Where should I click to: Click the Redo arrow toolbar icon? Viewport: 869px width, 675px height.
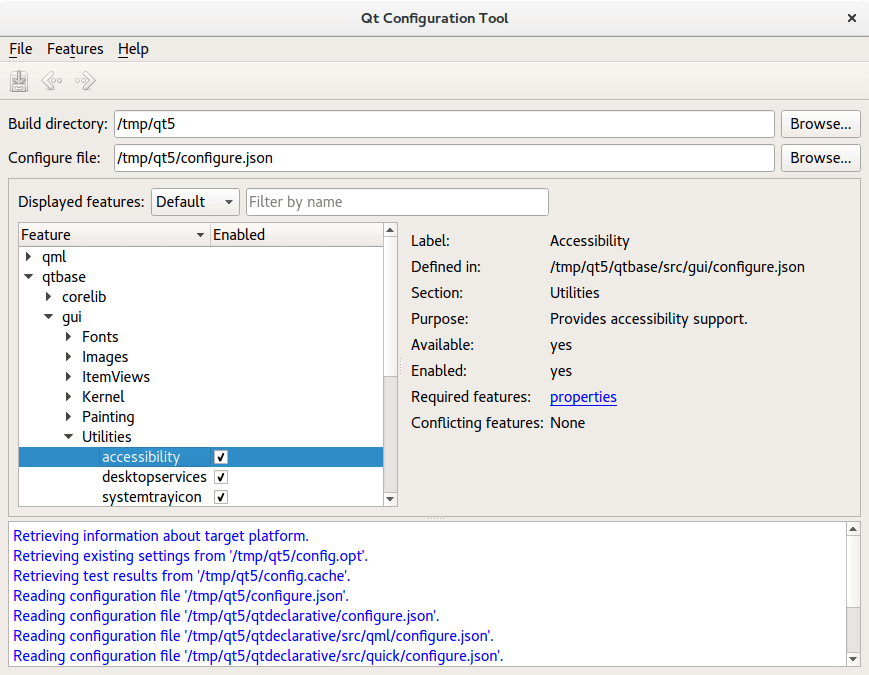coord(85,81)
